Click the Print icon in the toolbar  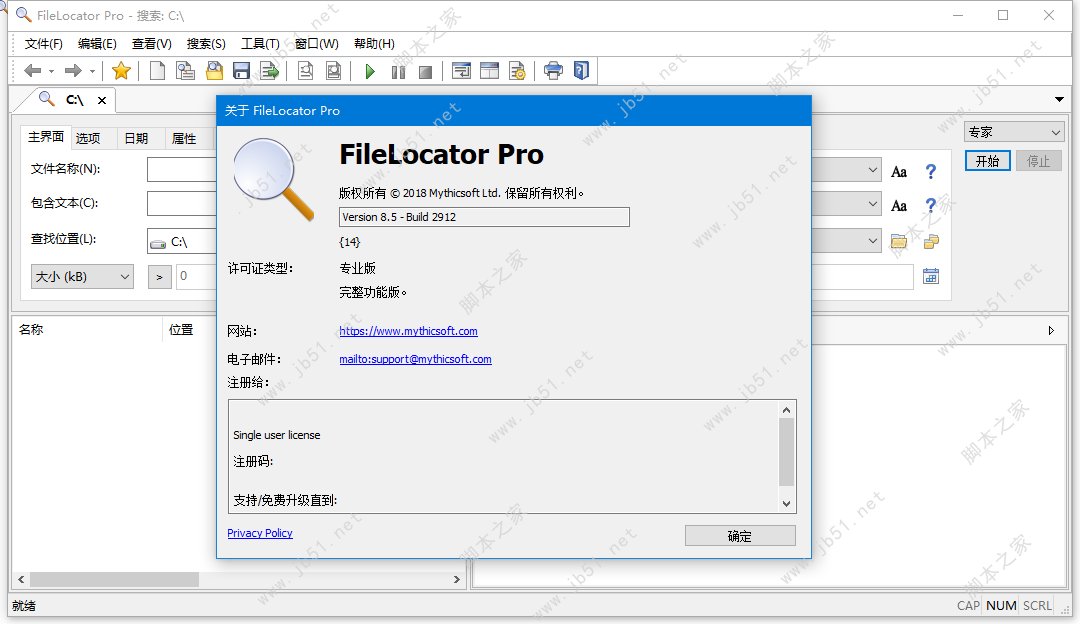click(x=553, y=71)
